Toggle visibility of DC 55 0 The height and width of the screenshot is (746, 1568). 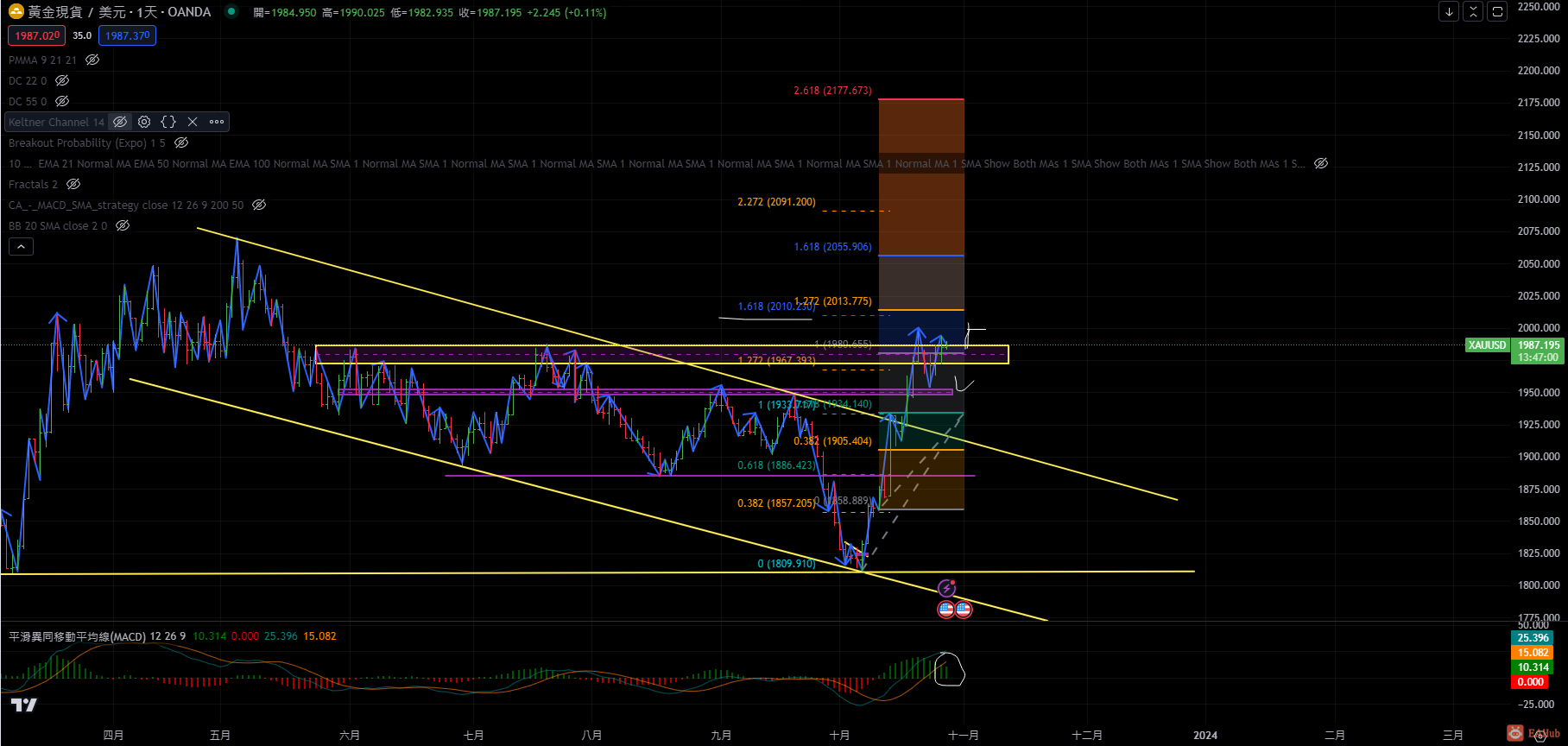click(62, 101)
